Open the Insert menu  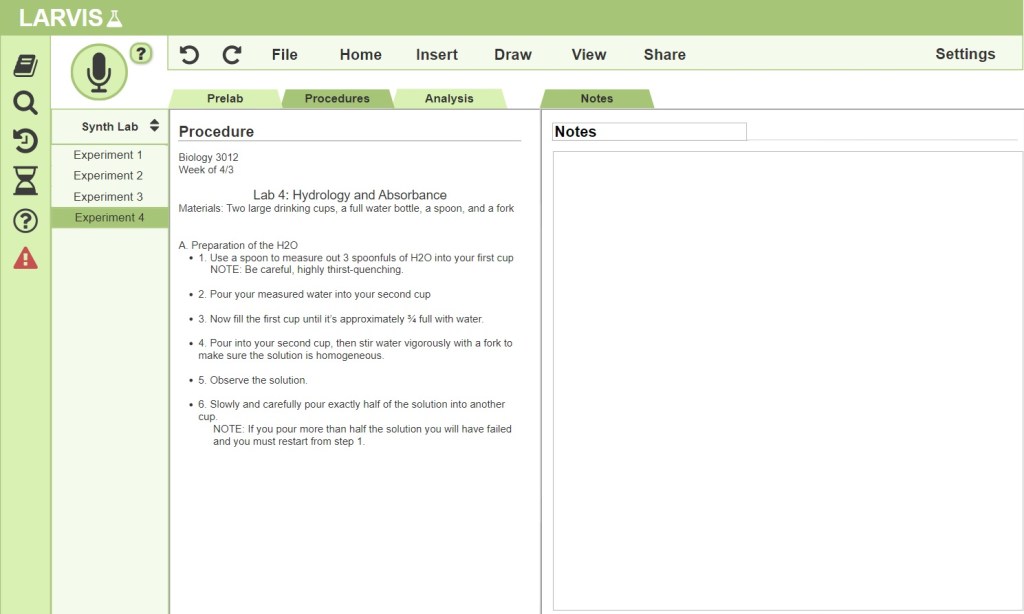tap(437, 55)
